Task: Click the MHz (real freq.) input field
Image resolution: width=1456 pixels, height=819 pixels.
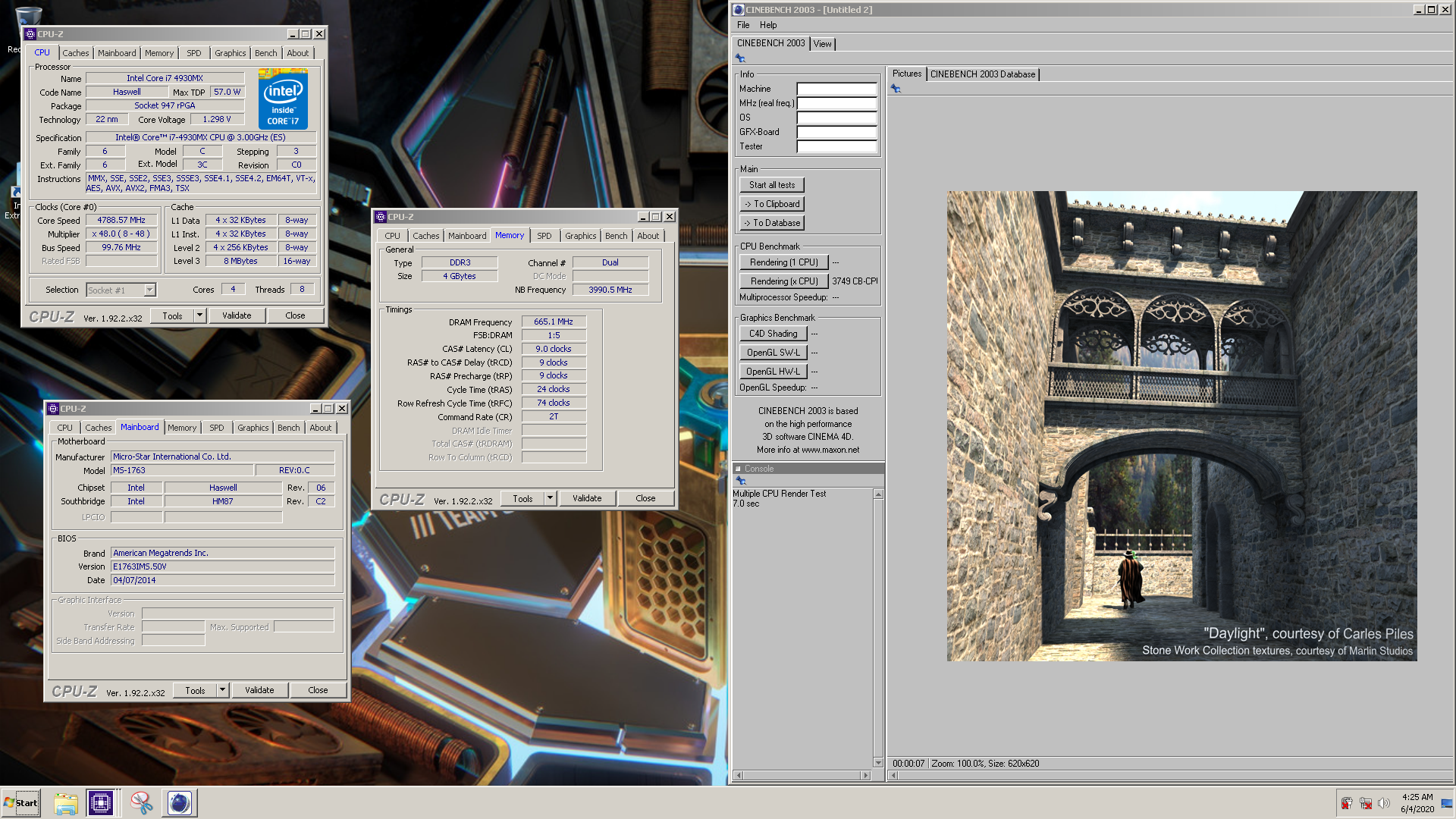Action: point(836,103)
